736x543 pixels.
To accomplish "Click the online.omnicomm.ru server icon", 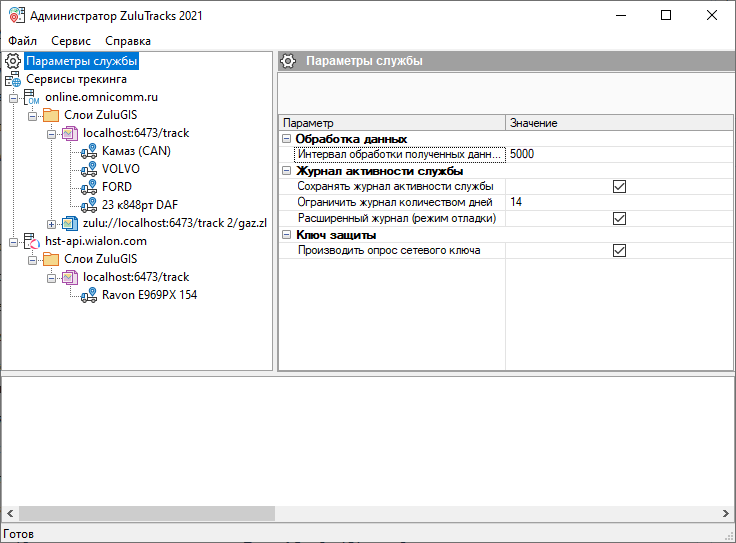I will coord(32,97).
